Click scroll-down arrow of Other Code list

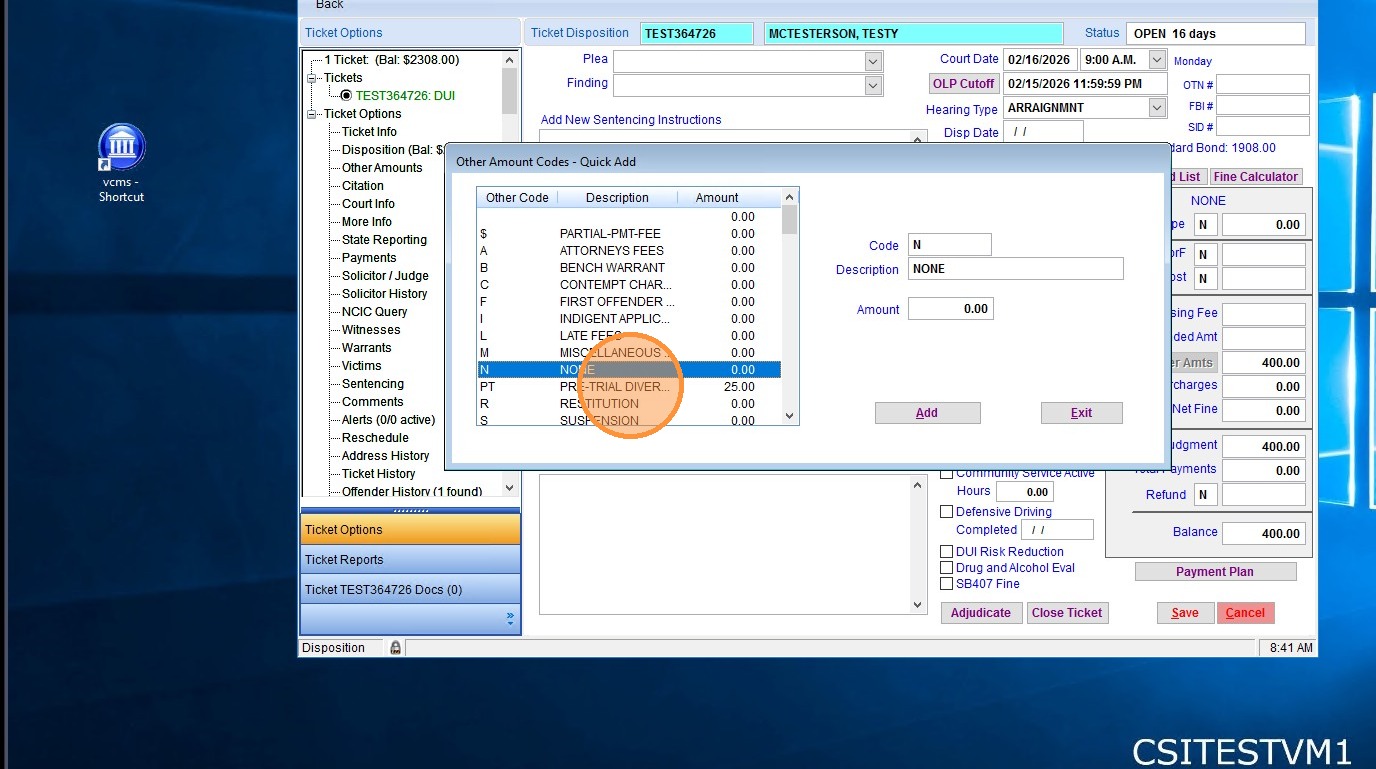click(x=789, y=416)
